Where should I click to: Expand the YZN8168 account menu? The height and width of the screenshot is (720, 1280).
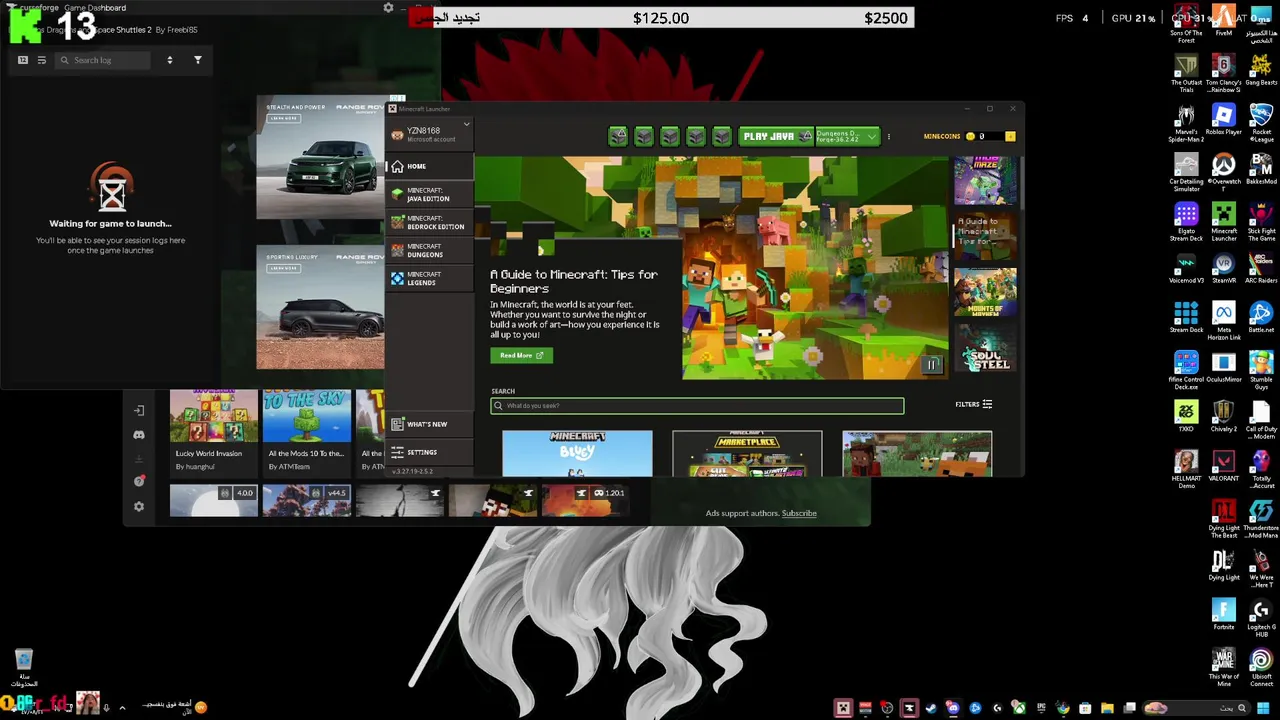pyautogui.click(x=430, y=134)
